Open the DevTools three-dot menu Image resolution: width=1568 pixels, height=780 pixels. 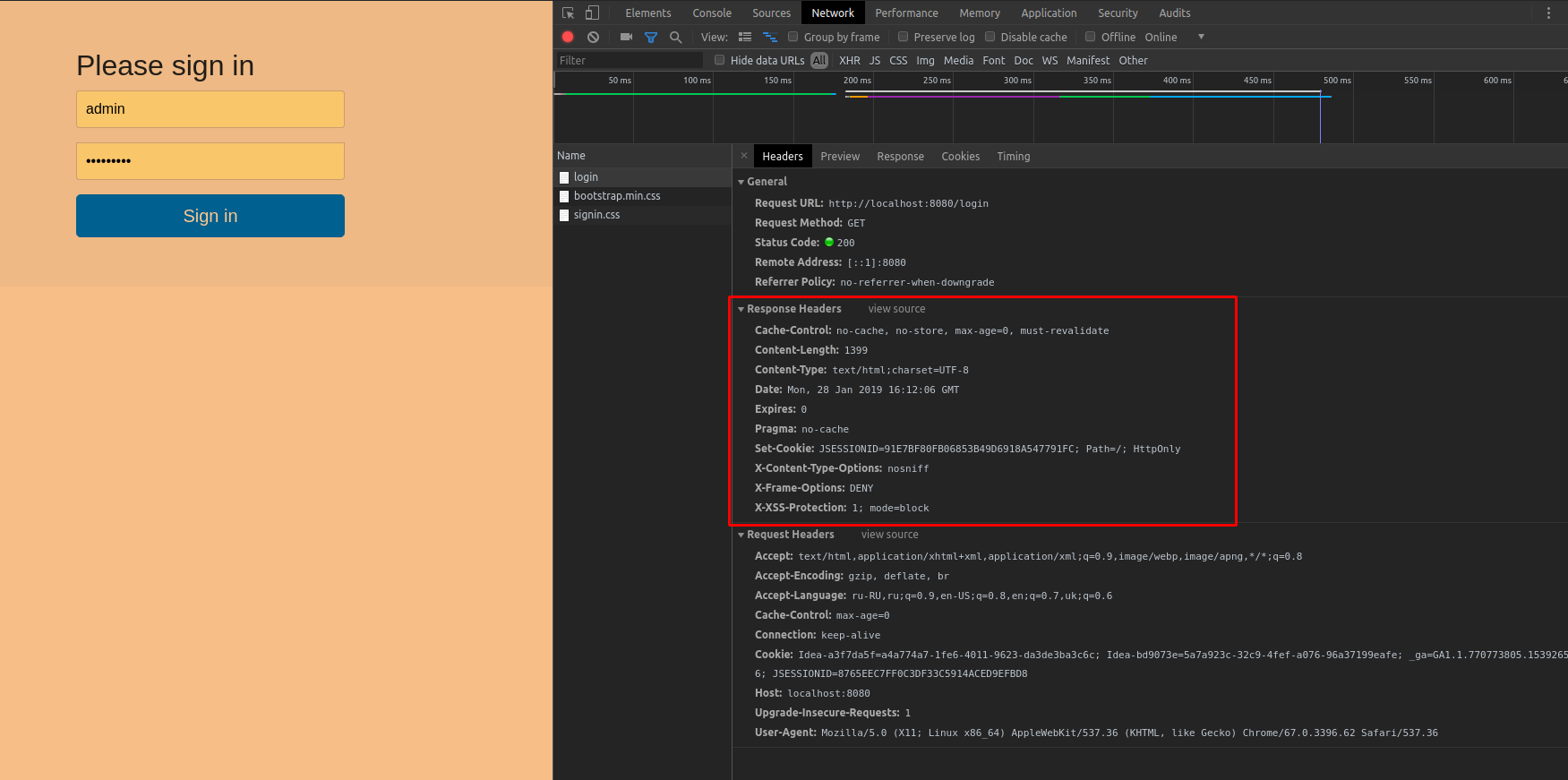point(1548,13)
